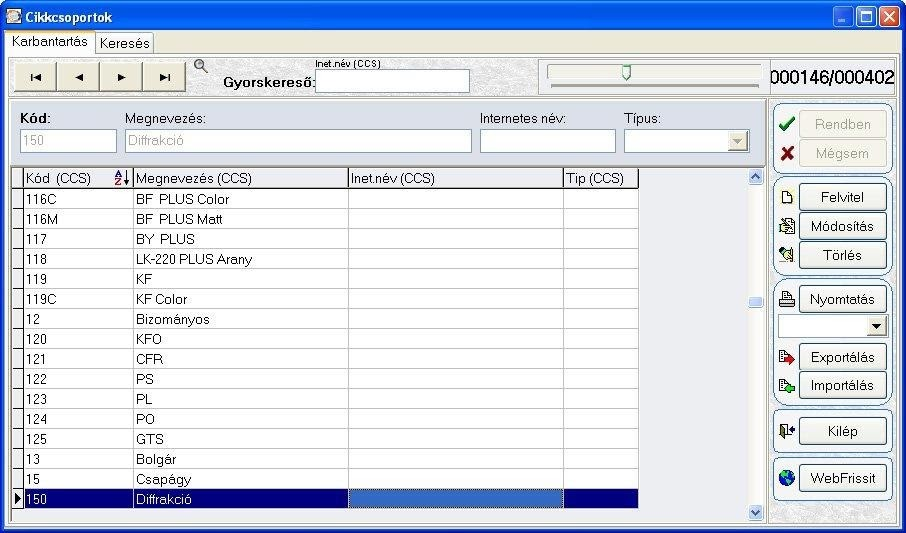906x533 pixels.
Task: Maximize the Cikkcsoportok window
Action: 866,17
